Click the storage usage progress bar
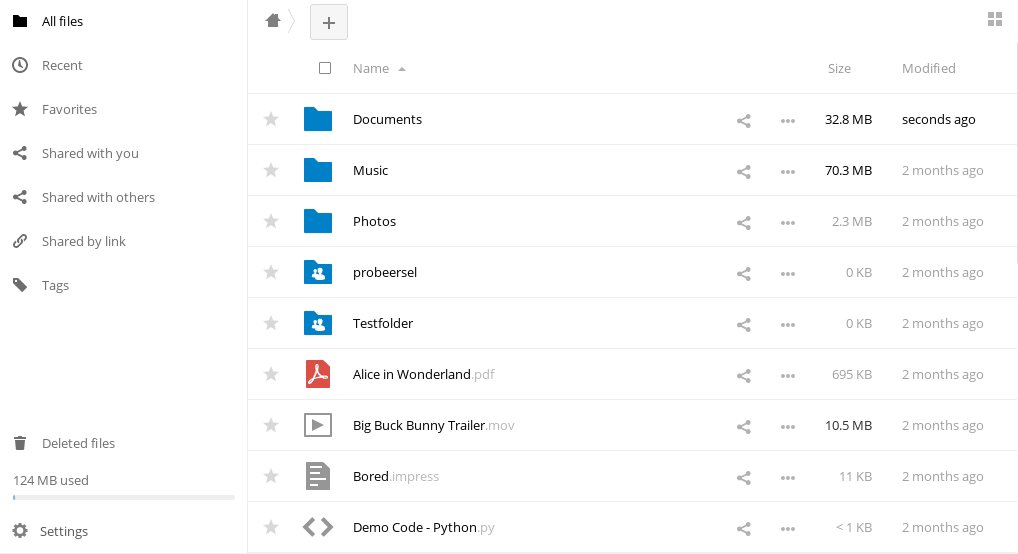The width and height of the screenshot is (1018, 554). [x=124, y=497]
